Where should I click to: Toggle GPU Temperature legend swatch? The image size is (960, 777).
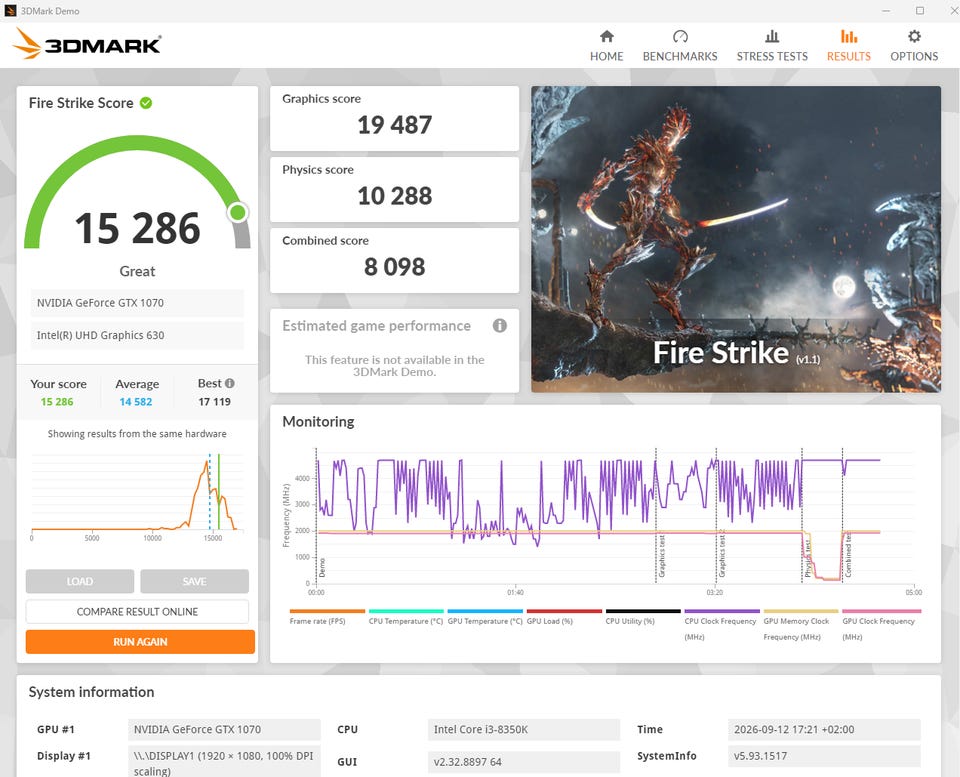point(485,611)
